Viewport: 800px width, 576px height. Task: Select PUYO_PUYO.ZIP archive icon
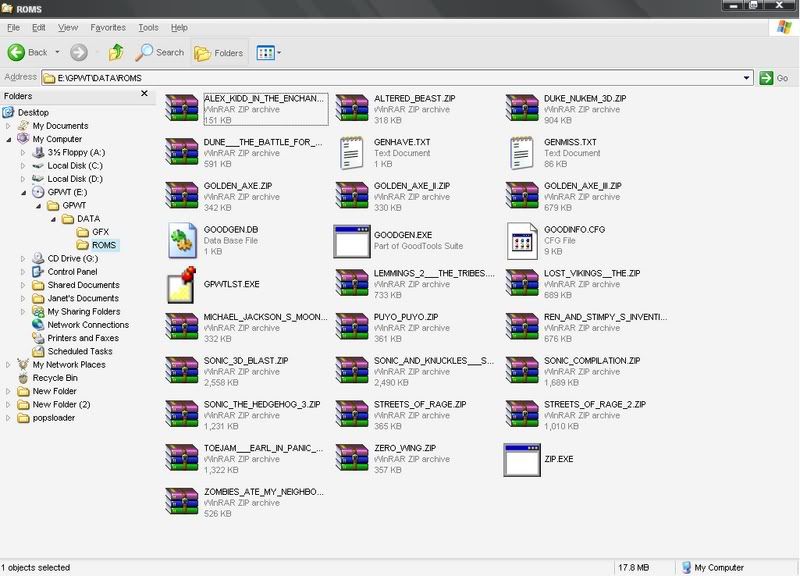coord(352,327)
